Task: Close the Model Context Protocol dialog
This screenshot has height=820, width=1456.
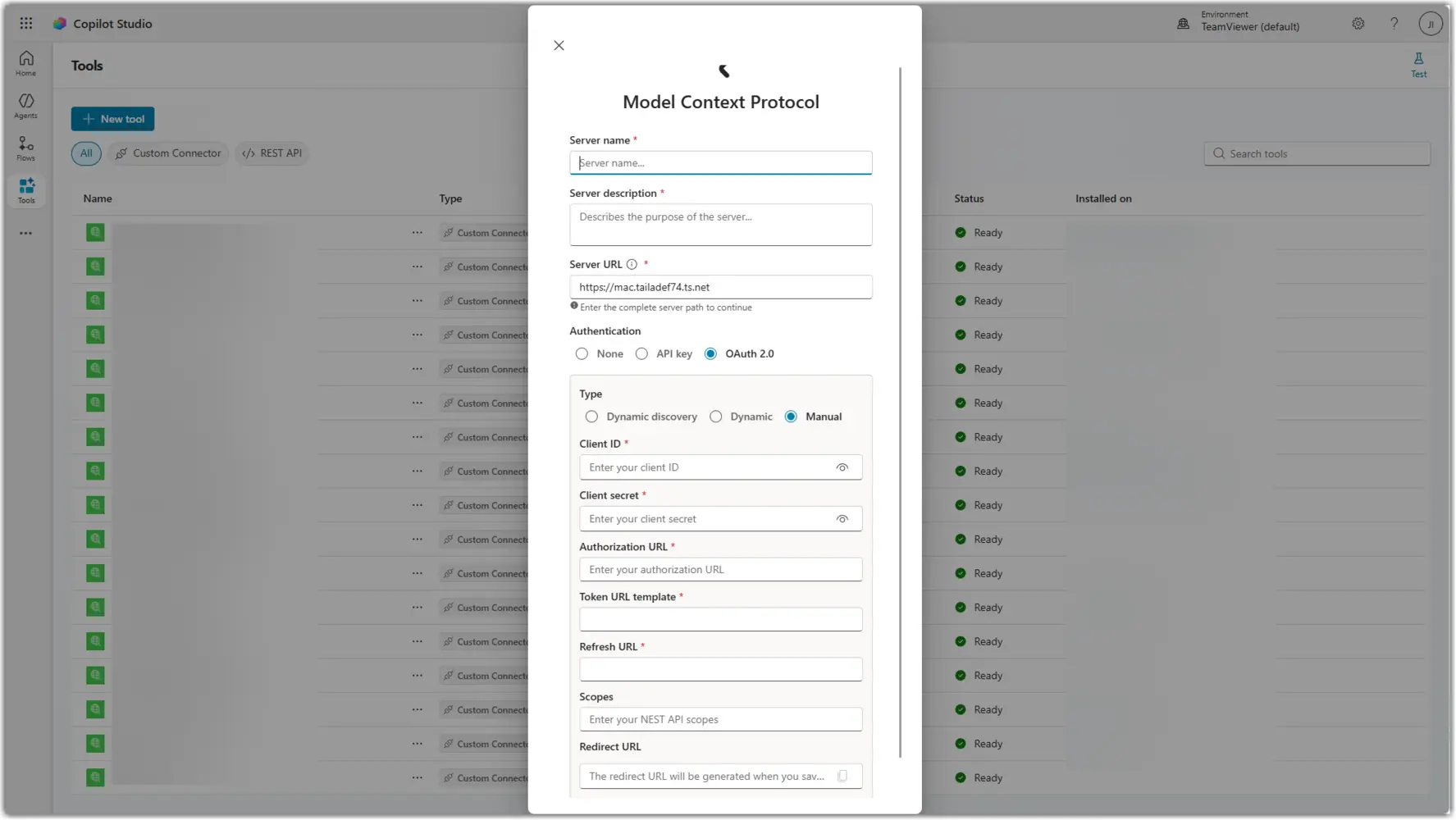Action: [559, 46]
